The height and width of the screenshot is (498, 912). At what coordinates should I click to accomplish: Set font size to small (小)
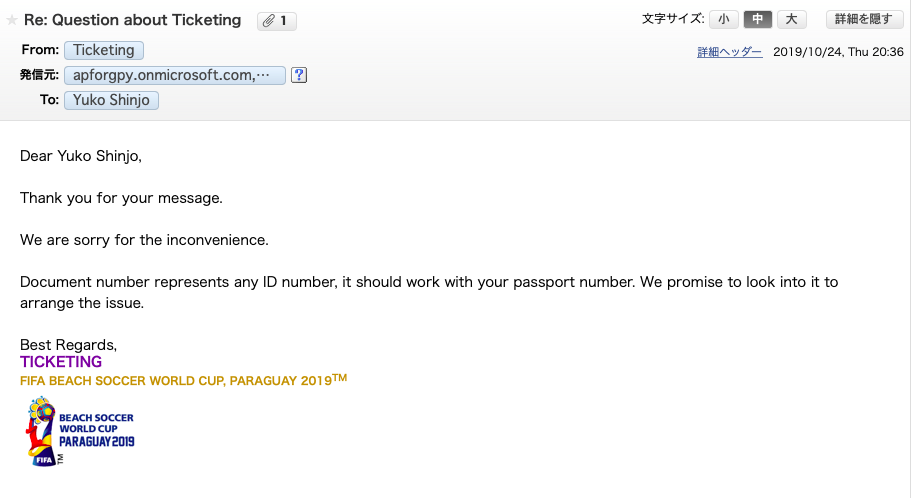click(x=724, y=19)
